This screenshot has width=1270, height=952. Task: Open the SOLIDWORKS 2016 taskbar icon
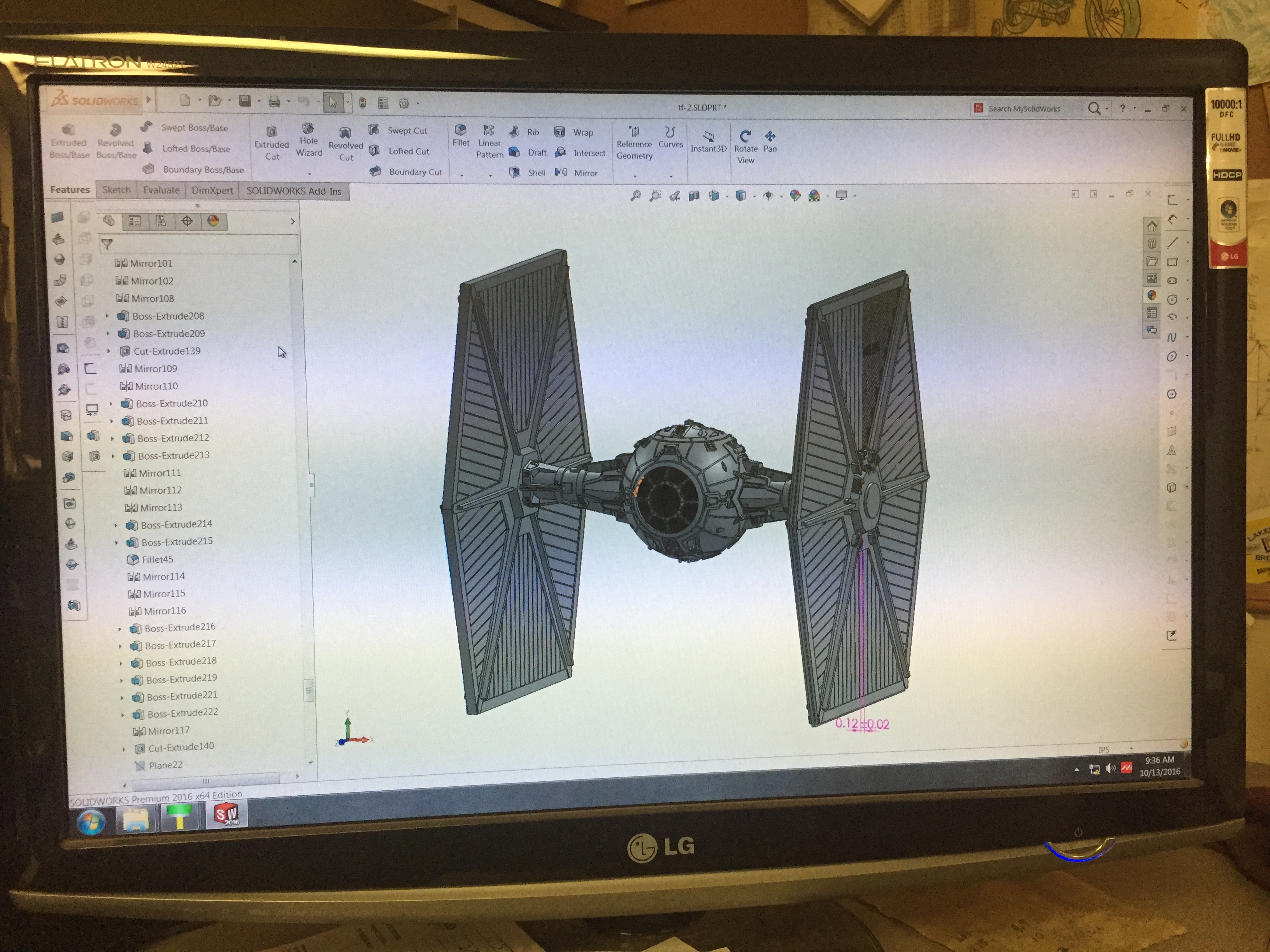click(226, 815)
